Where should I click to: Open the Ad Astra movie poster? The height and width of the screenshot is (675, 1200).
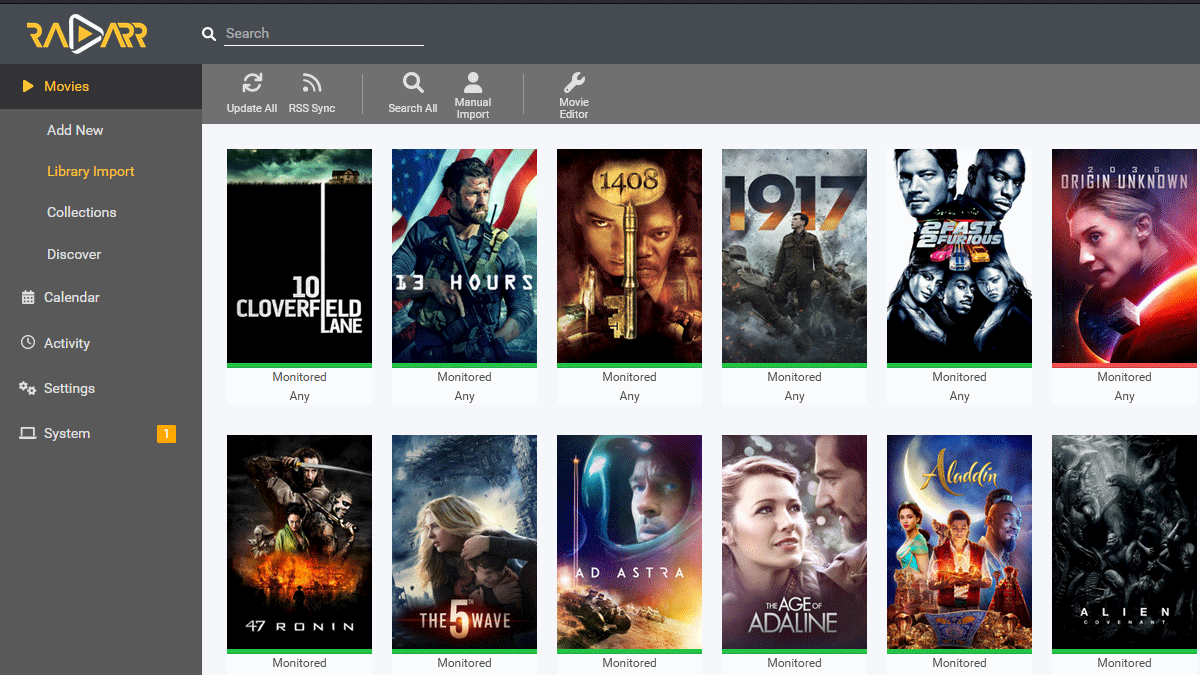[629, 542]
